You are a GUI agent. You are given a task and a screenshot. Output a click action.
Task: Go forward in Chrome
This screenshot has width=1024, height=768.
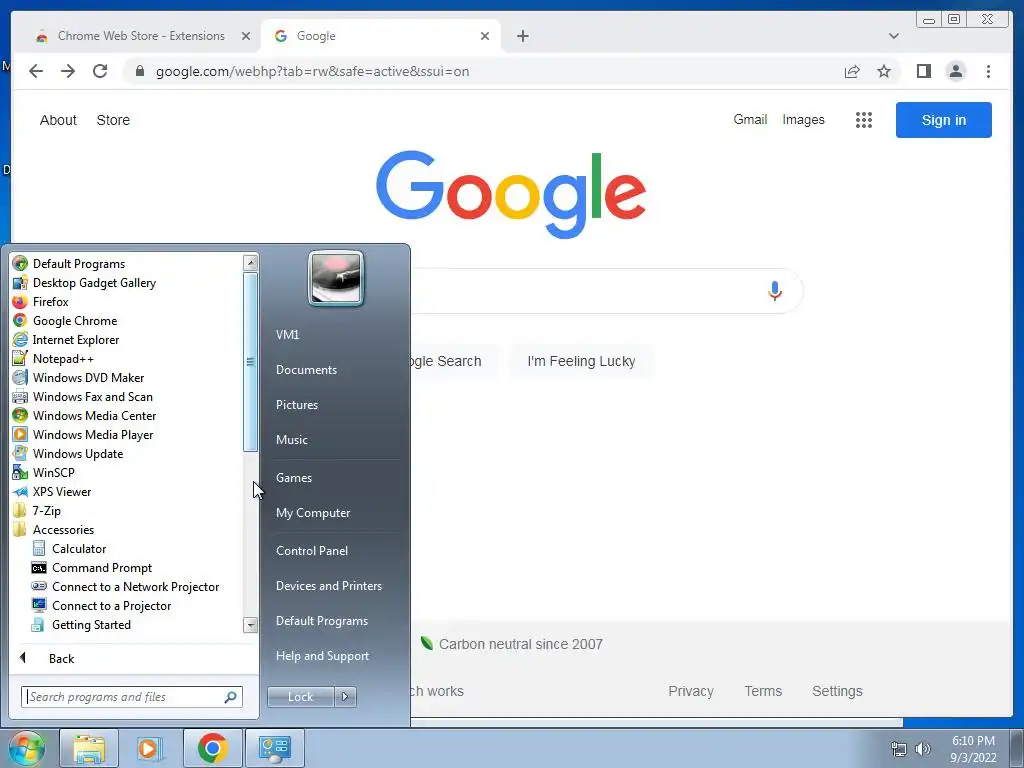(x=68, y=71)
